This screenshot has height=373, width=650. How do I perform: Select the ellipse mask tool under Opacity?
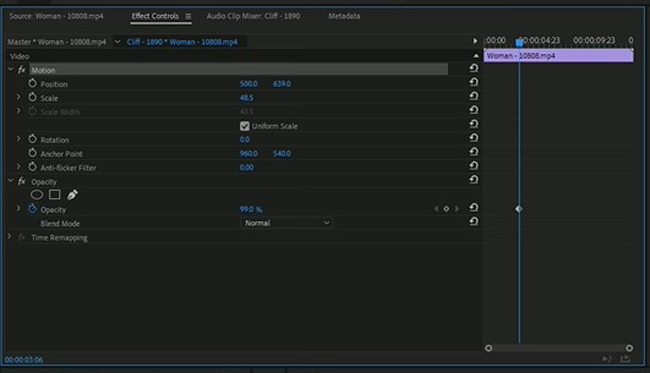tap(36, 194)
